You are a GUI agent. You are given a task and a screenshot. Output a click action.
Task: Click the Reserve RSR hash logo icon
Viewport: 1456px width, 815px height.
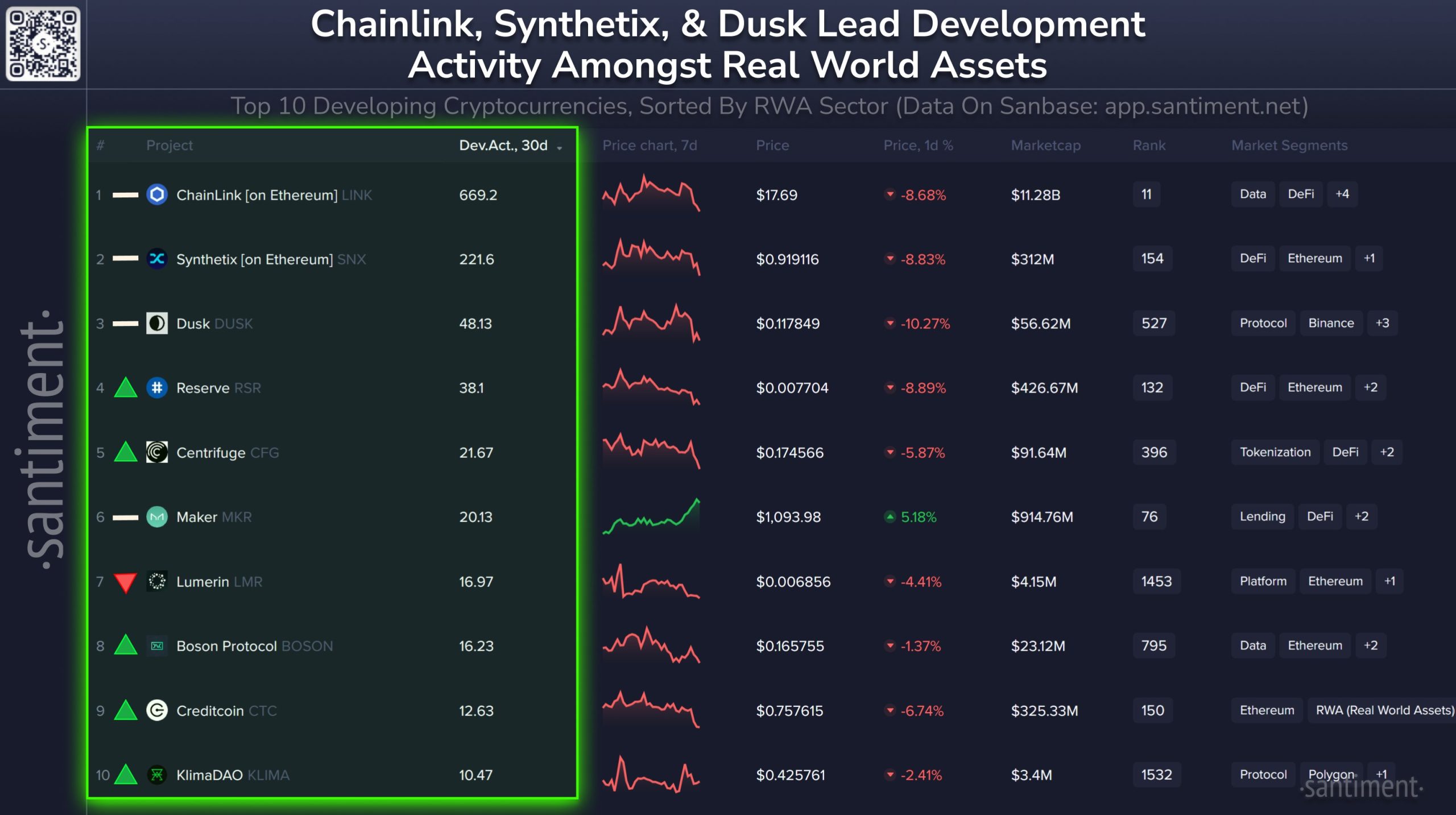click(157, 388)
